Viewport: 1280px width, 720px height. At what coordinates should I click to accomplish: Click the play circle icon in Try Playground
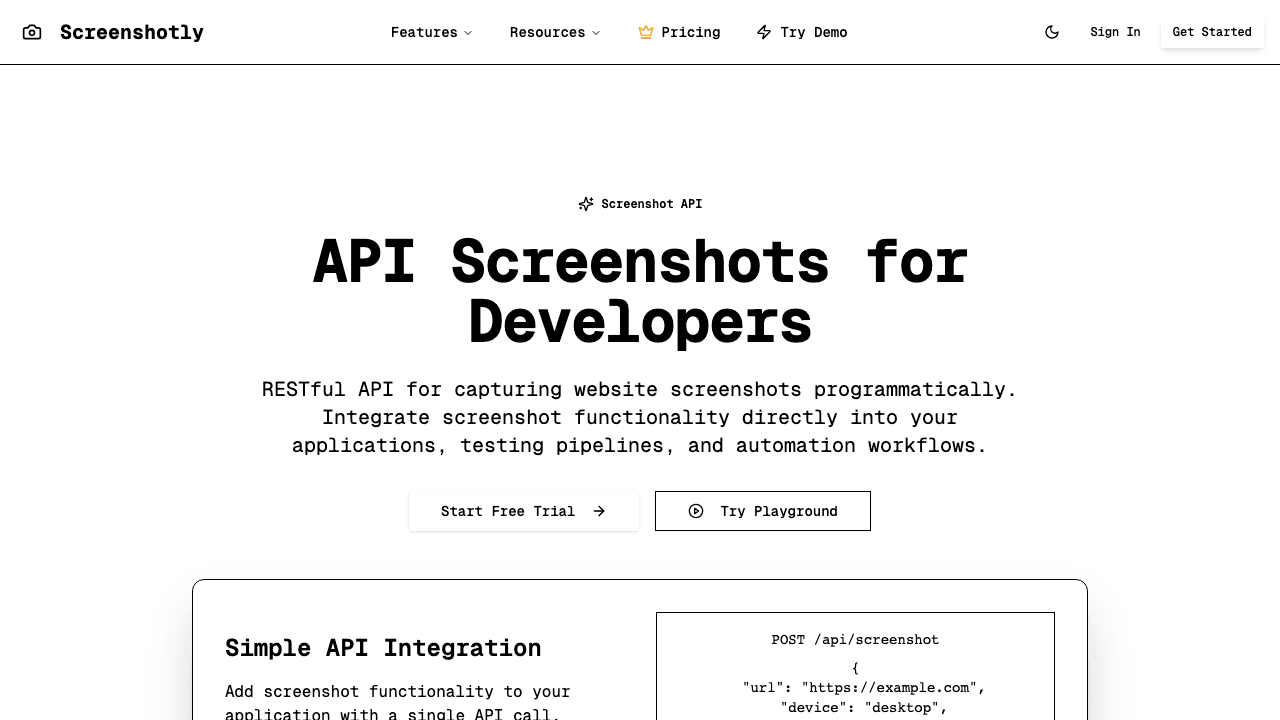click(x=696, y=511)
